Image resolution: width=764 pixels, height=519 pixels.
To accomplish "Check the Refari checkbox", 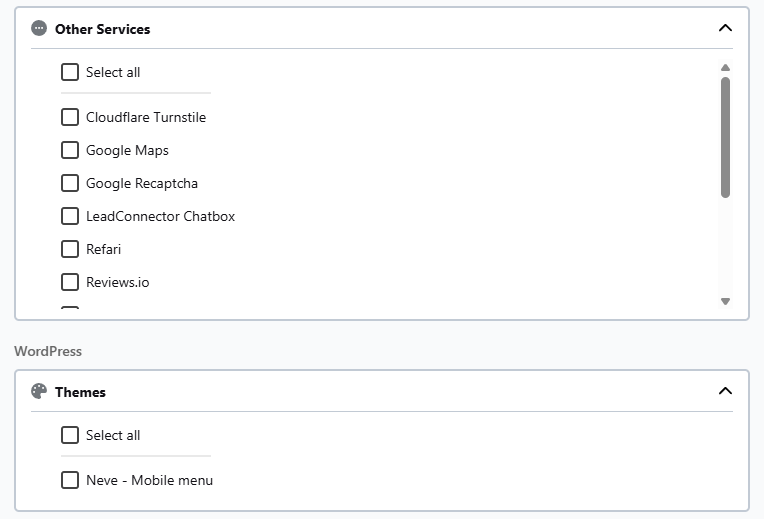I will coord(70,249).
